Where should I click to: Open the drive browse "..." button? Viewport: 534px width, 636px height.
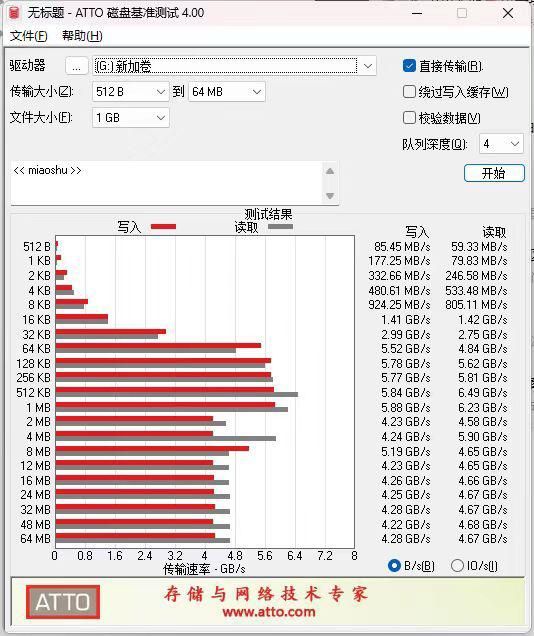77,66
